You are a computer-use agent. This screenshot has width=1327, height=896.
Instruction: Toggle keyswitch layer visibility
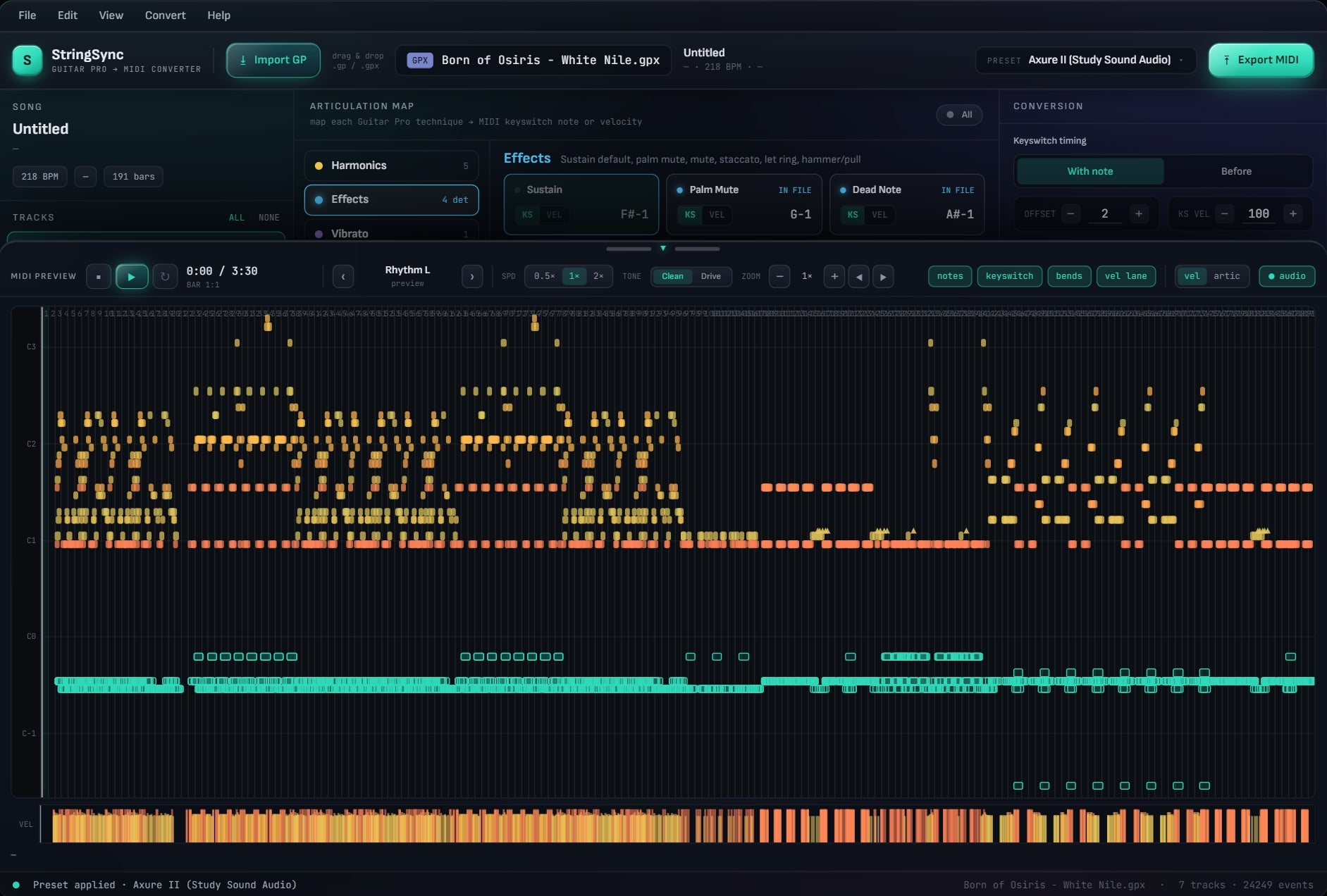[x=1009, y=276]
